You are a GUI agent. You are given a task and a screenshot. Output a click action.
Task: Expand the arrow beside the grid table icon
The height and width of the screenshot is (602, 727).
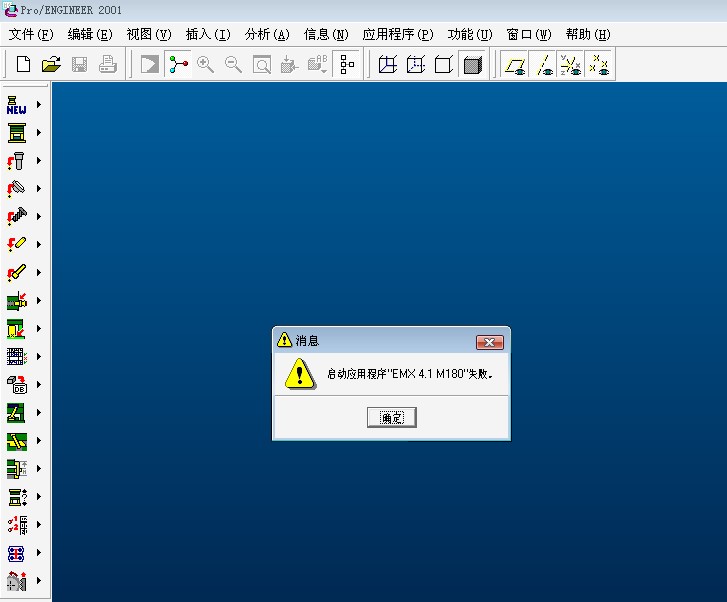pos(39,357)
